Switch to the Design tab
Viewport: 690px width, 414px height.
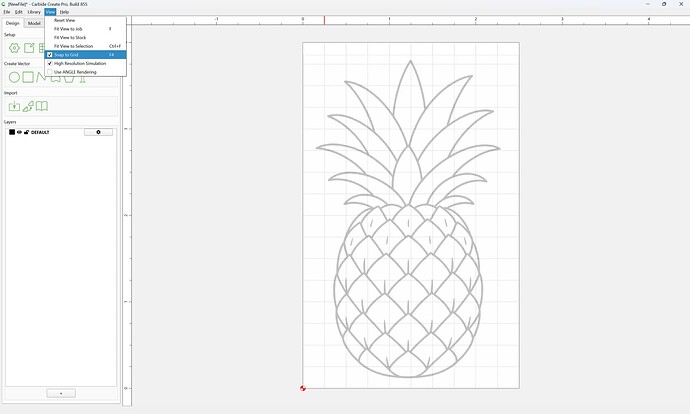[x=12, y=23]
